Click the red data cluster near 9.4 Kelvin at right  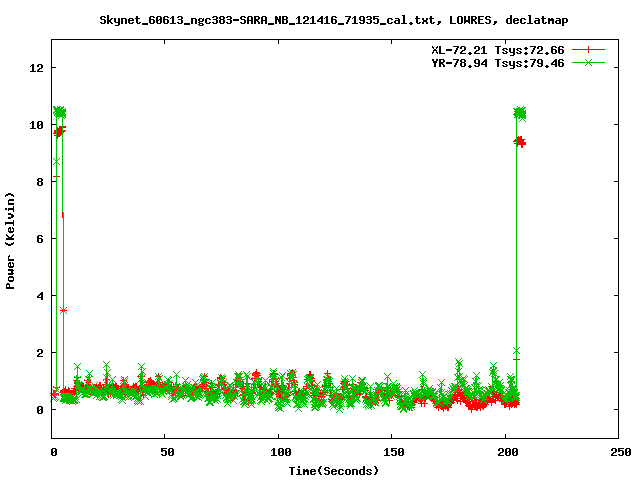520,142
